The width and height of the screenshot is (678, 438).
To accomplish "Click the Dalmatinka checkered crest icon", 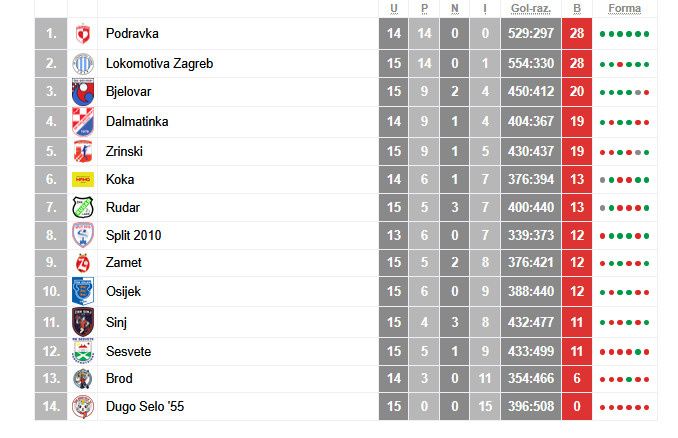I will pyautogui.click(x=82, y=122).
